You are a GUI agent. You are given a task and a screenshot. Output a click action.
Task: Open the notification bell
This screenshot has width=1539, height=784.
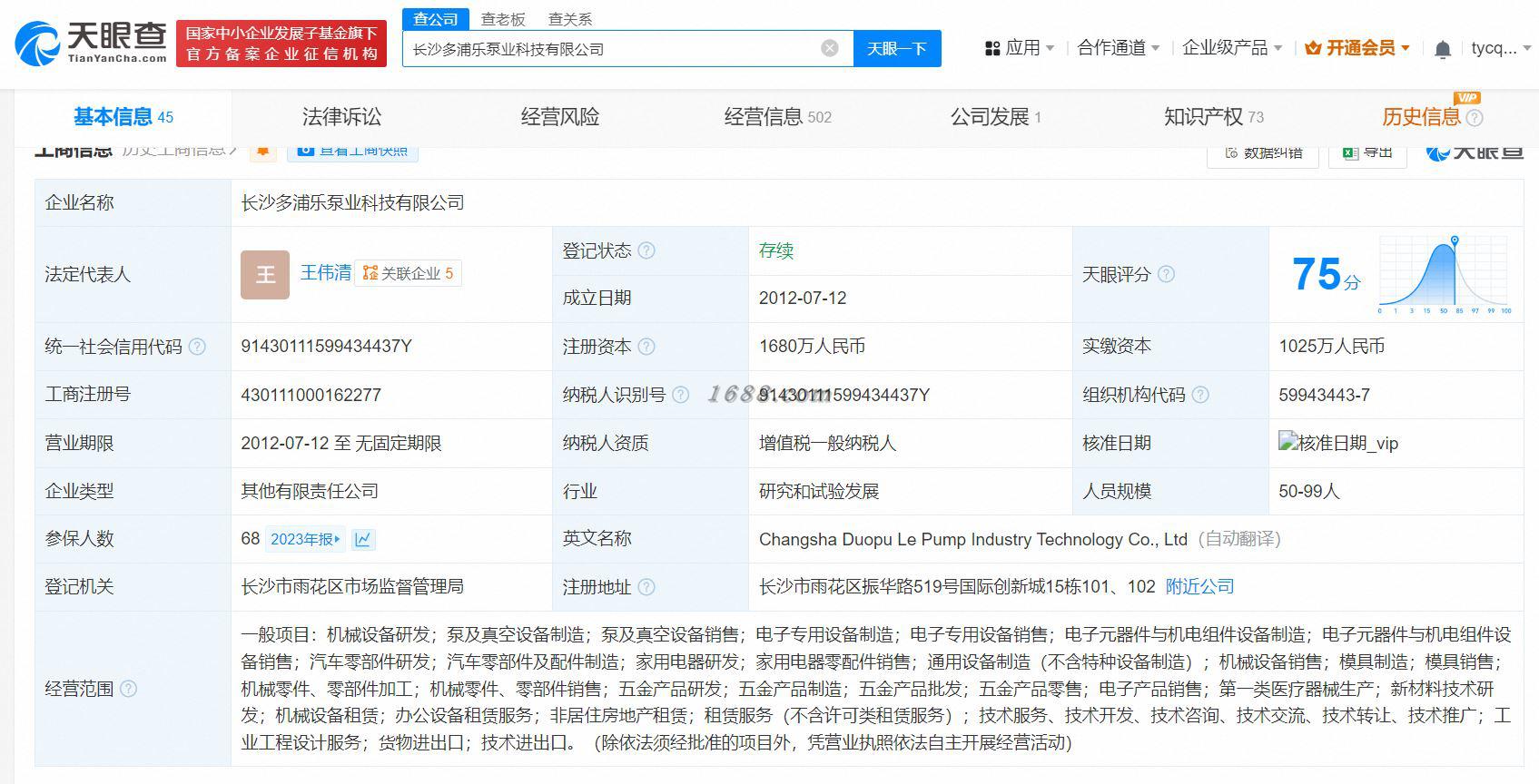(x=1442, y=49)
